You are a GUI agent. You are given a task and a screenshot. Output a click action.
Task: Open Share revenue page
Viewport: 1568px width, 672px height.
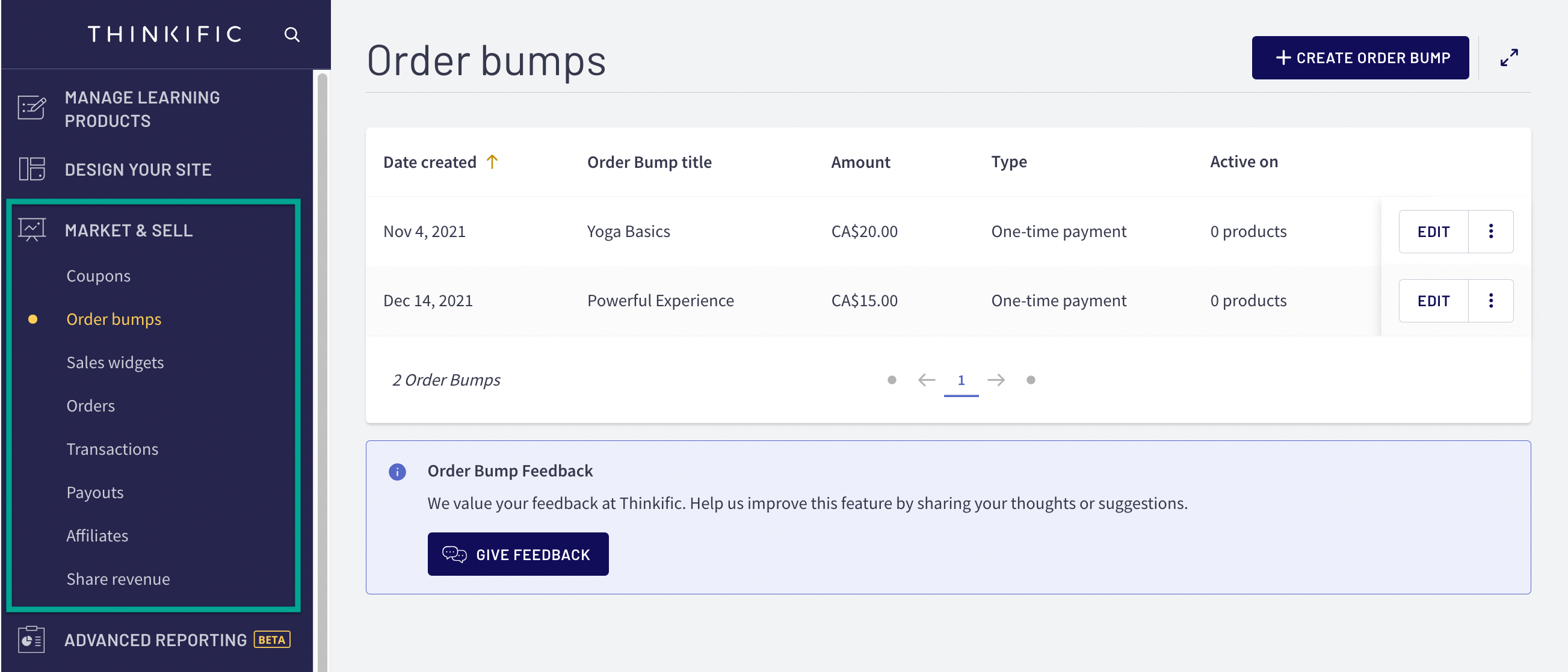pyautogui.click(x=118, y=578)
